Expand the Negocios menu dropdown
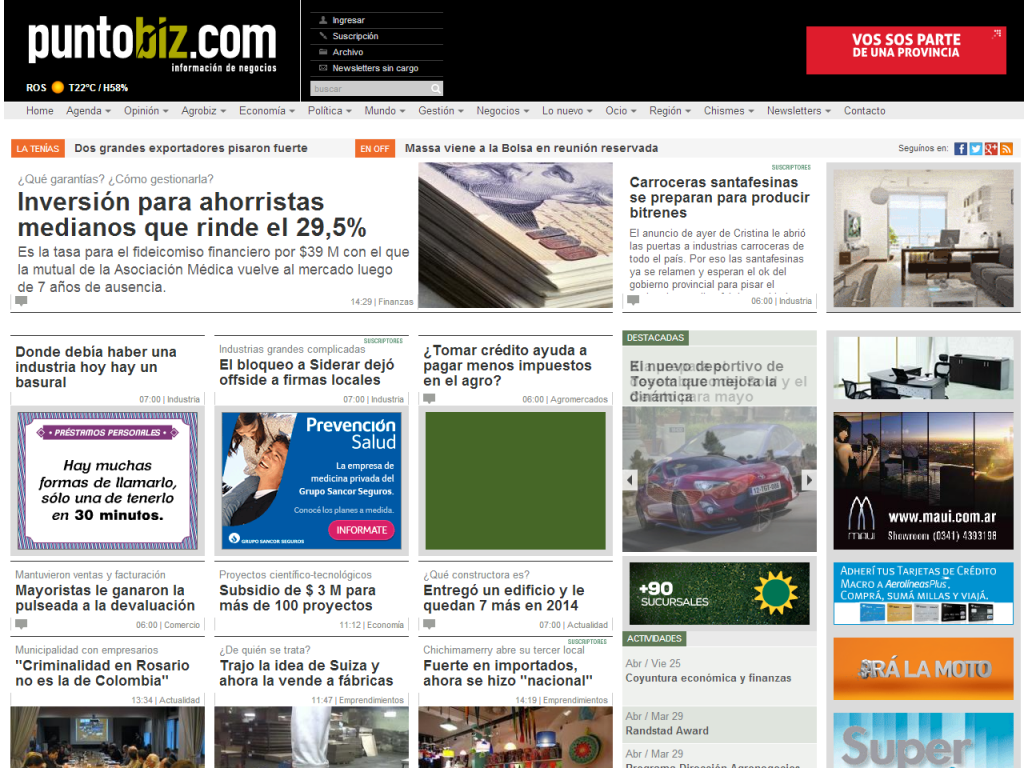The width and height of the screenshot is (1024, 768). tap(503, 111)
